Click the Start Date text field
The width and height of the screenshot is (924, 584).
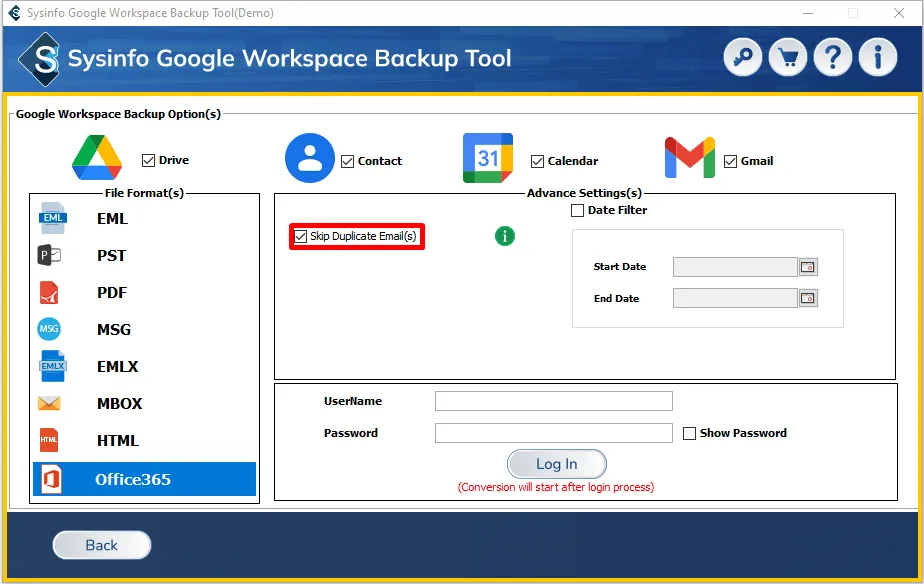pos(735,267)
